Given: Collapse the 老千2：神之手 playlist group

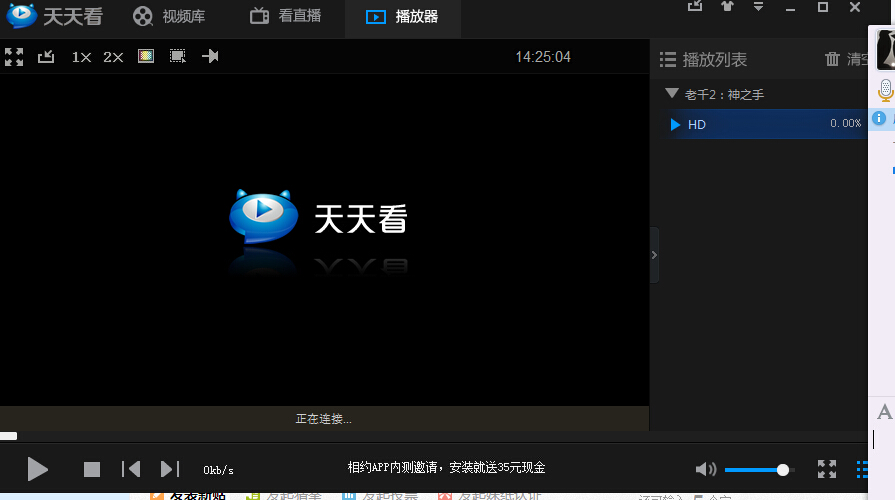Looking at the screenshot, I should click(x=672, y=94).
